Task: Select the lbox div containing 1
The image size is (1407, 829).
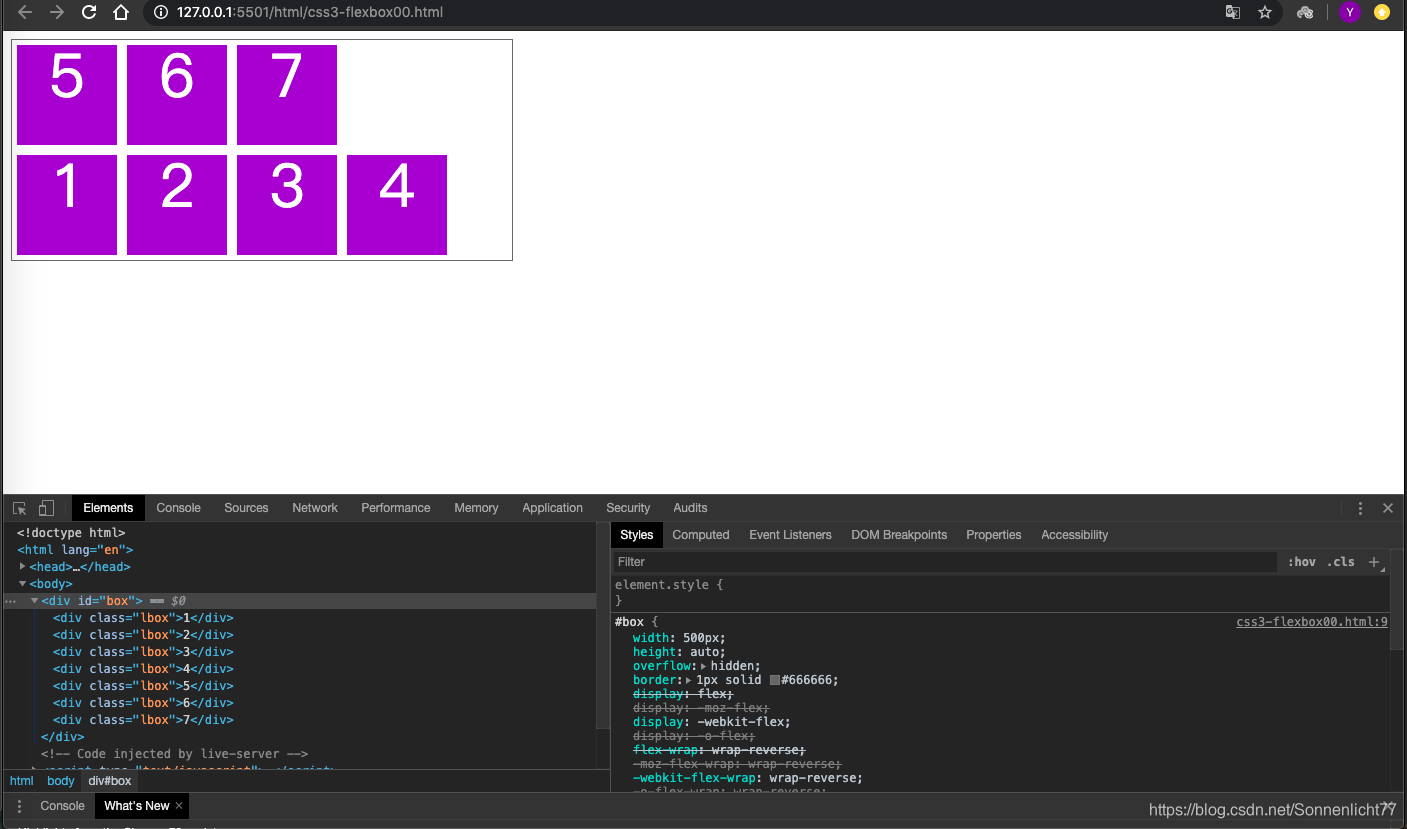Action: tap(143, 618)
